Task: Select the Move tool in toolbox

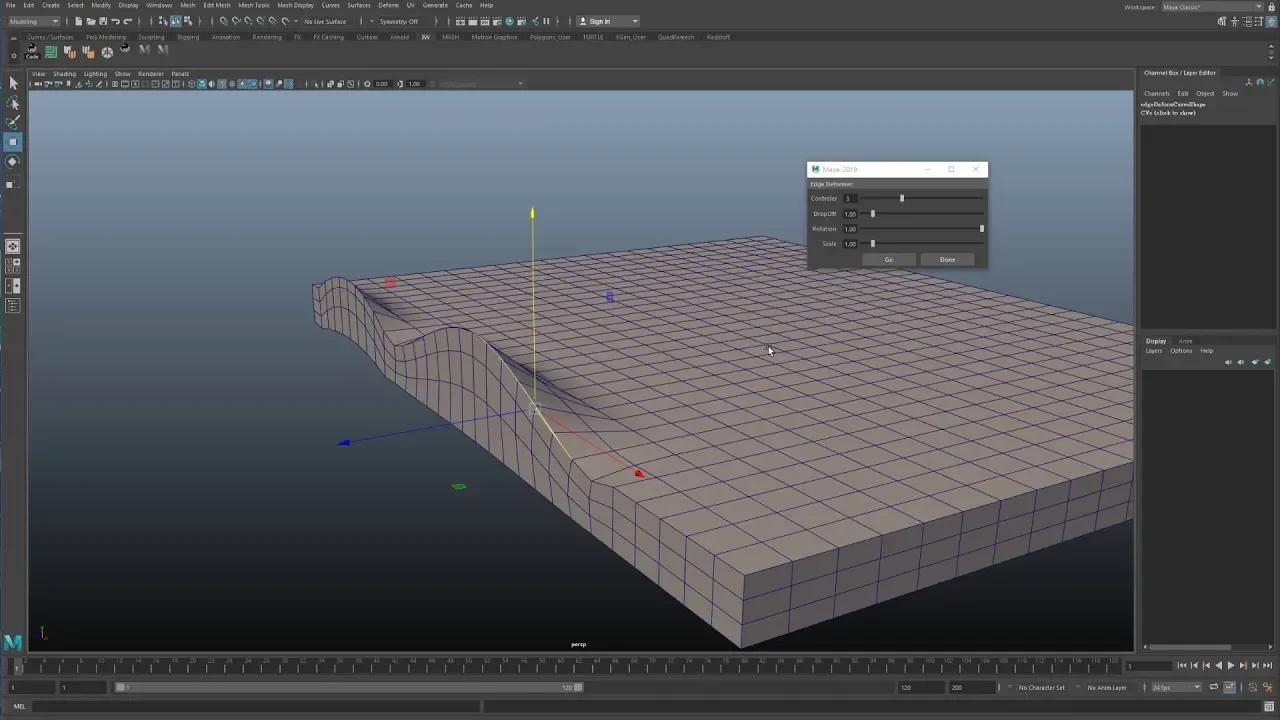Action: (x=13, y=142)
